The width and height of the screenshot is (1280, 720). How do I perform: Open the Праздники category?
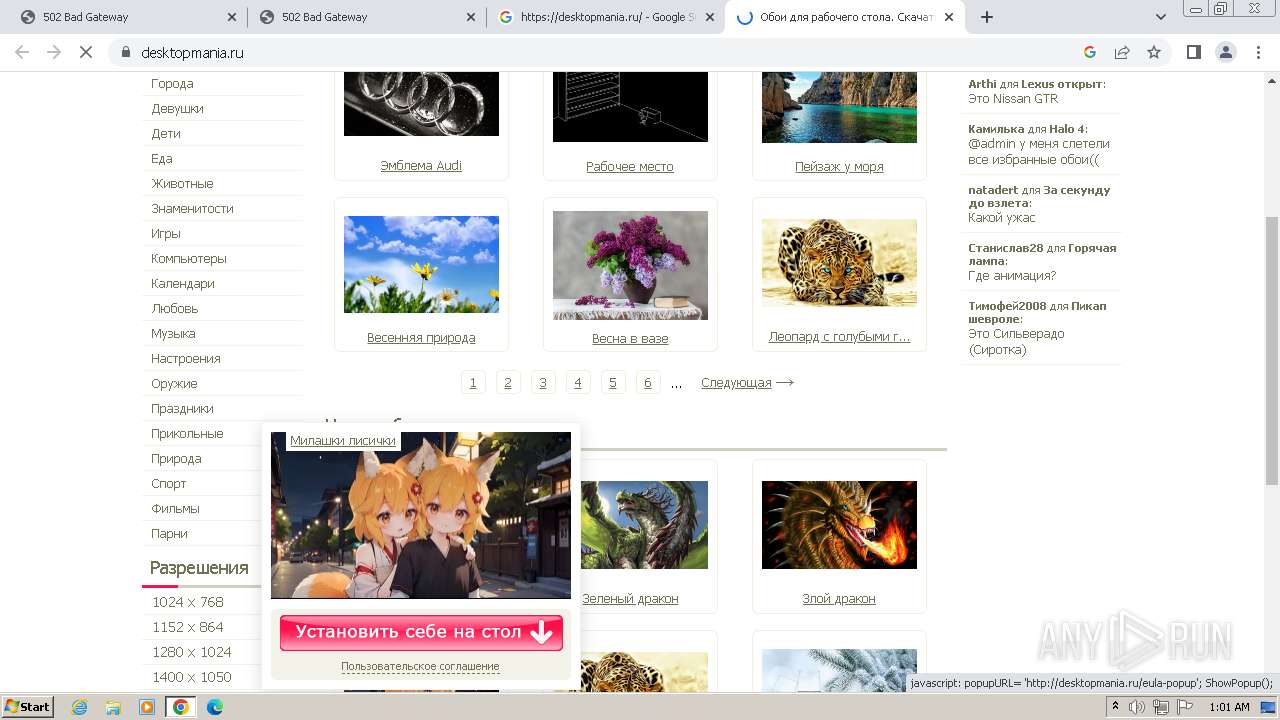tap(182, 409)
